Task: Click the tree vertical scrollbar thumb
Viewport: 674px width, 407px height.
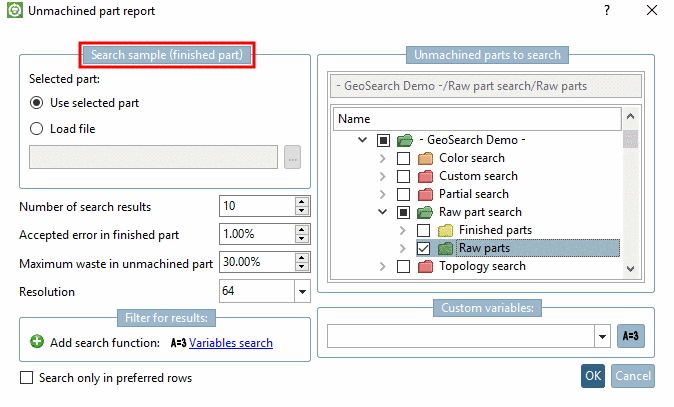Action: [x=631, y=139]
